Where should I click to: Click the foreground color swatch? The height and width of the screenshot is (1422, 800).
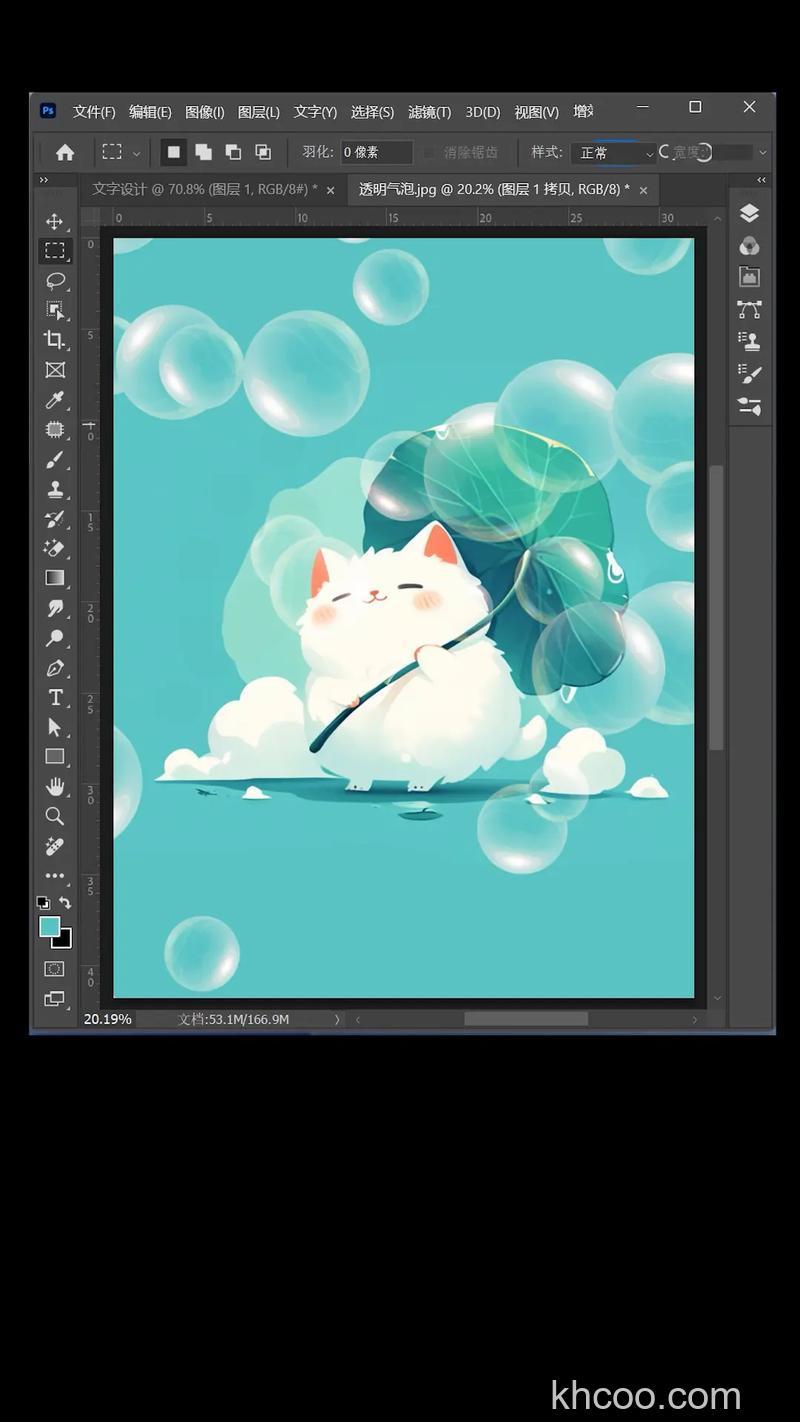tap(49, 927)
